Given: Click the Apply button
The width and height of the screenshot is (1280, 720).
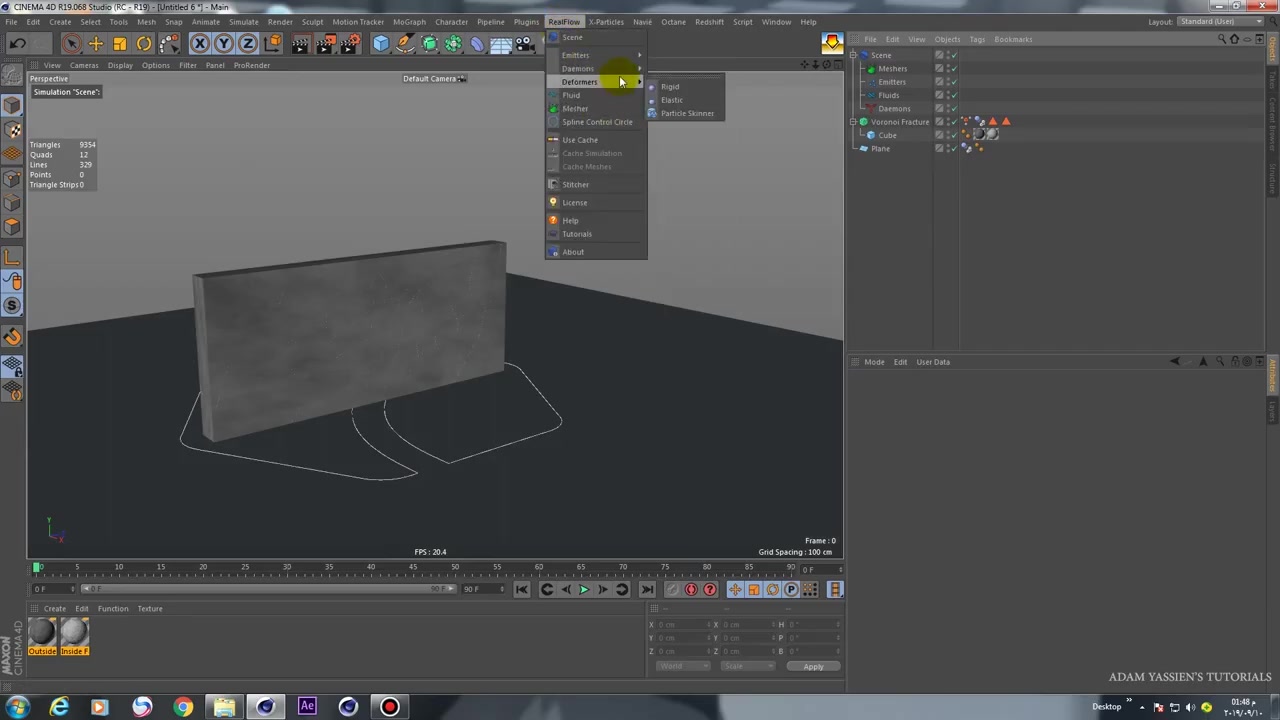Looking at the screenshot, I should click(x=813, y=666).
